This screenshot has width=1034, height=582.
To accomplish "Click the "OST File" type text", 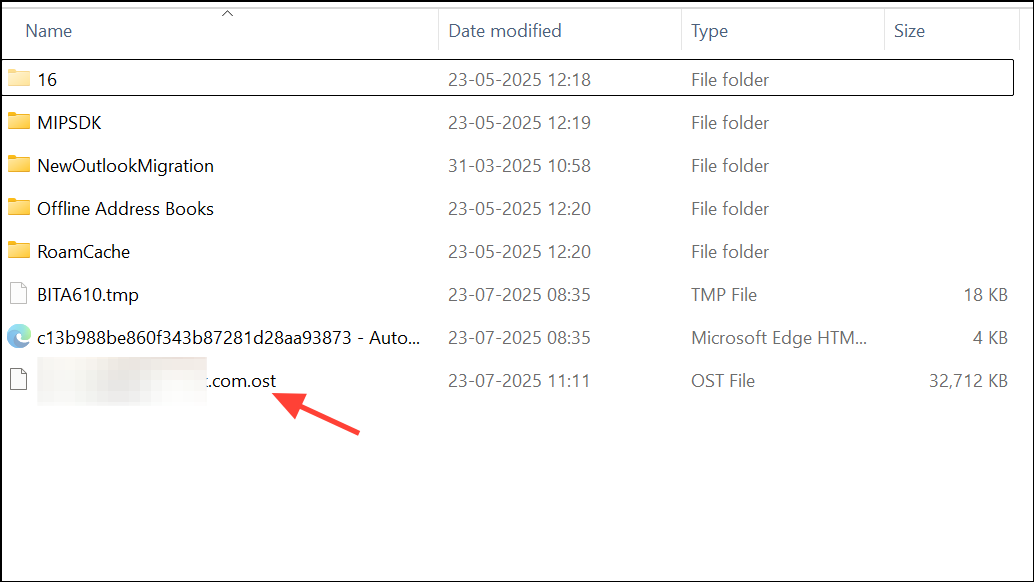I will 723,381.
